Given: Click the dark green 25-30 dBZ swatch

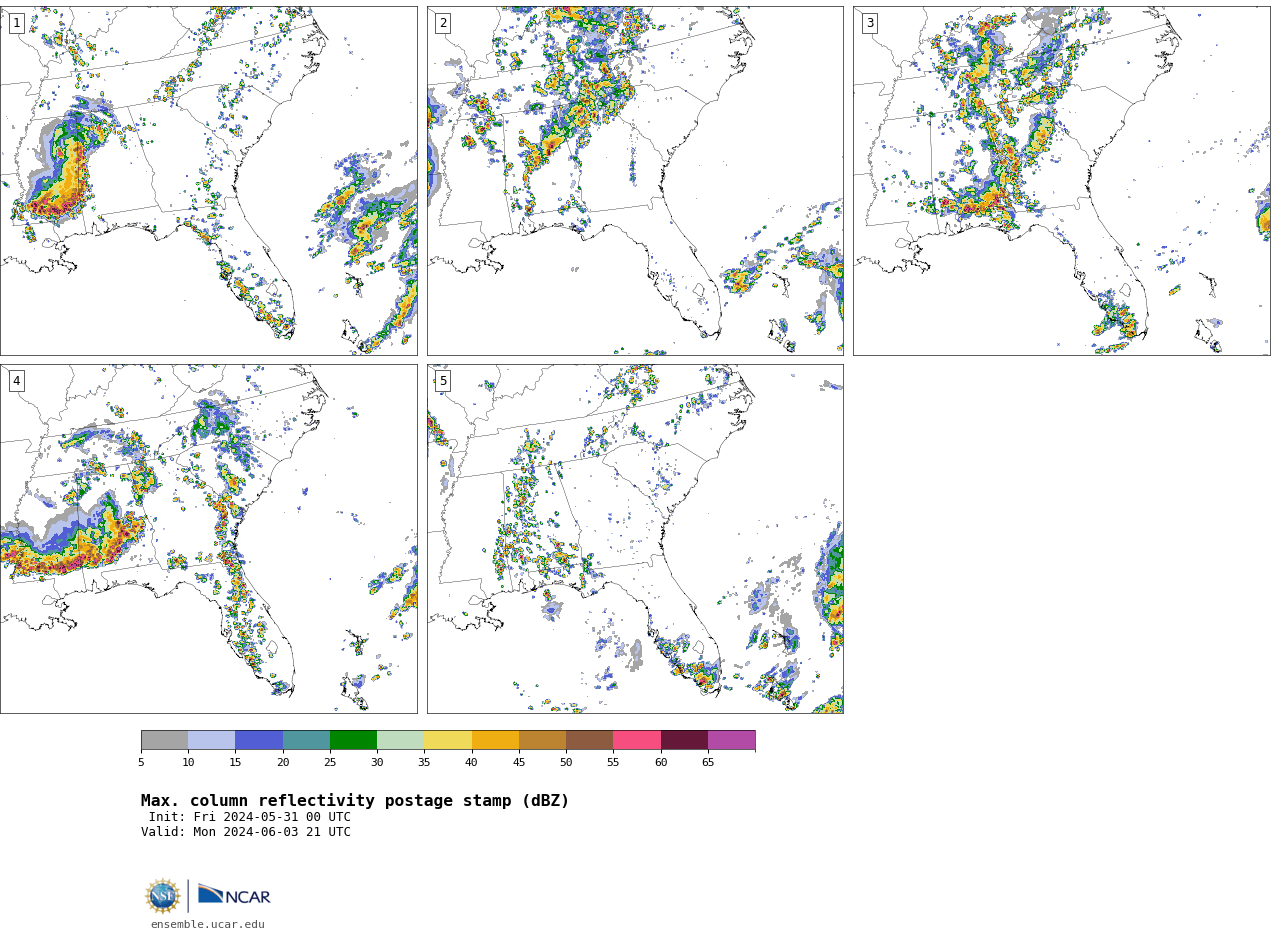Looking at the screenshot, I should click(x=353, y=740).
